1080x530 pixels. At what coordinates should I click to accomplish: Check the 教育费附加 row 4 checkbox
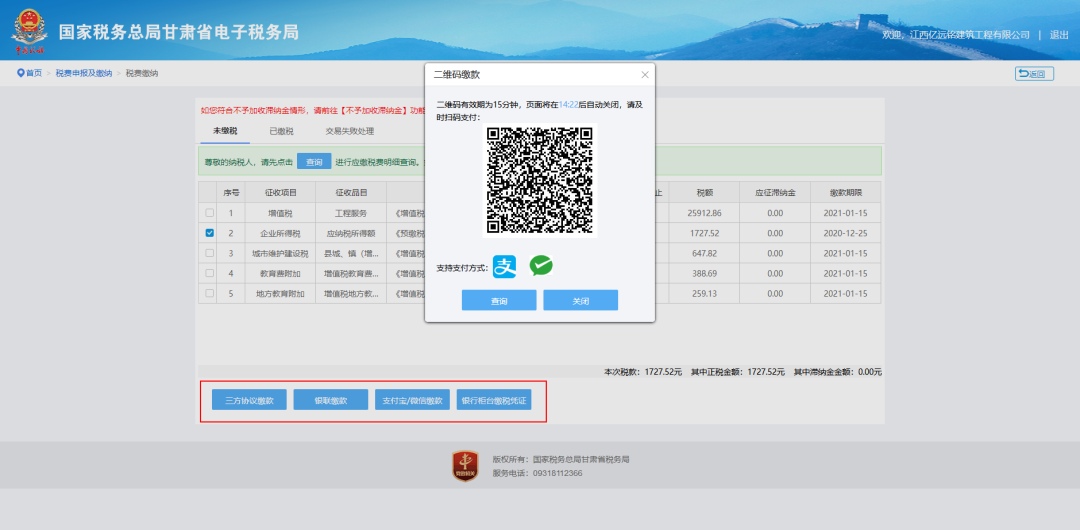pos(209,273)
